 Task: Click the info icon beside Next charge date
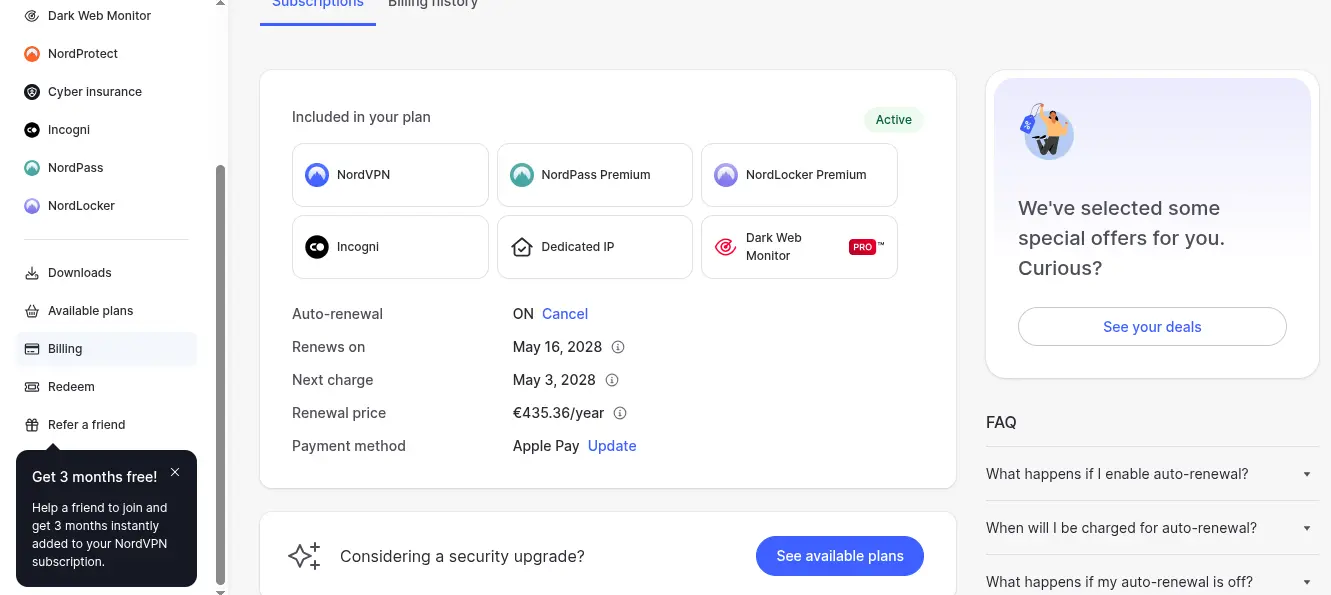[612, 380]
